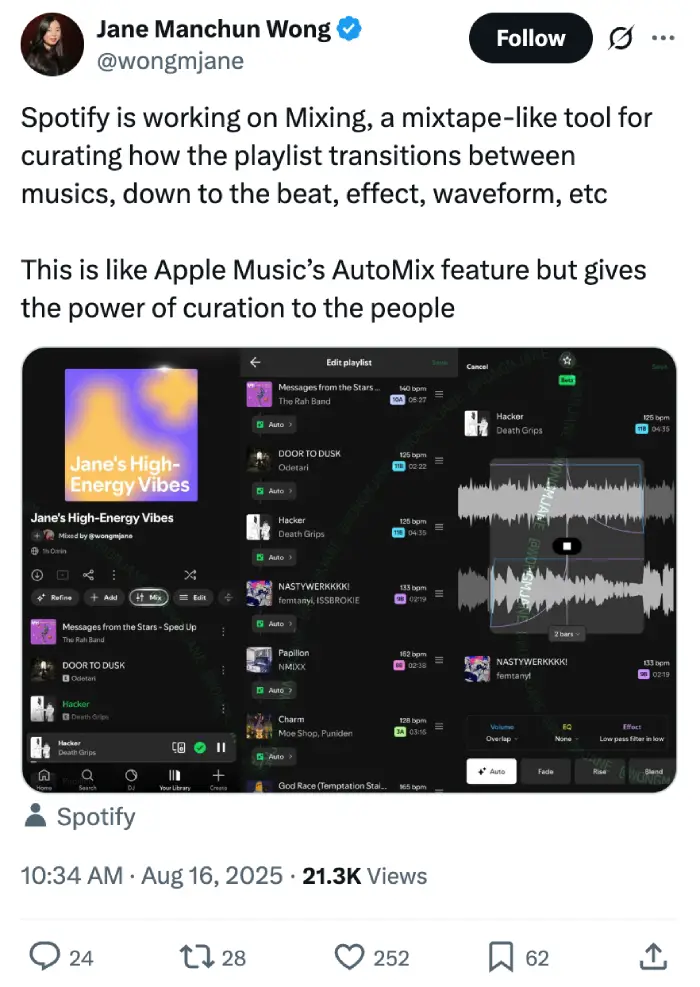The height and width of the screenshot is (987, 700).
Task: Toggle the Mix button in playlist
Action: (x=149, y=597)
